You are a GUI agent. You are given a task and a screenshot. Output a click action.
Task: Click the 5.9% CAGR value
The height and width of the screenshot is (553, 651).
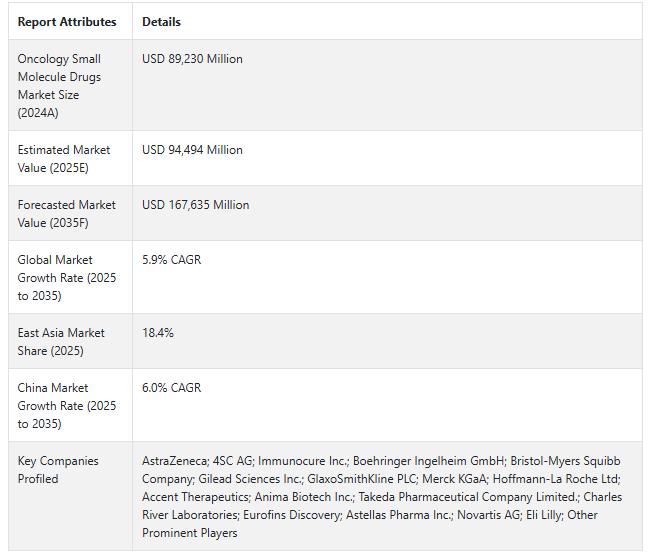pos(172,260)
